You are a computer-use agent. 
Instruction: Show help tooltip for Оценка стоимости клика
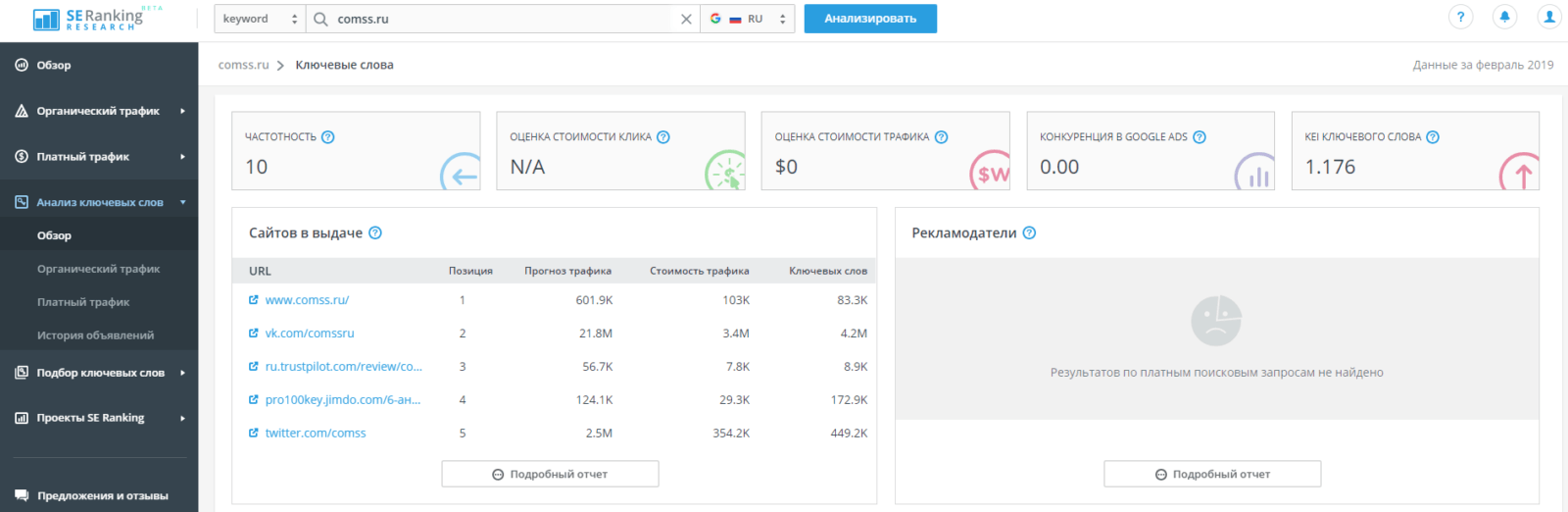pyautogui.click(x=663, y=137)
